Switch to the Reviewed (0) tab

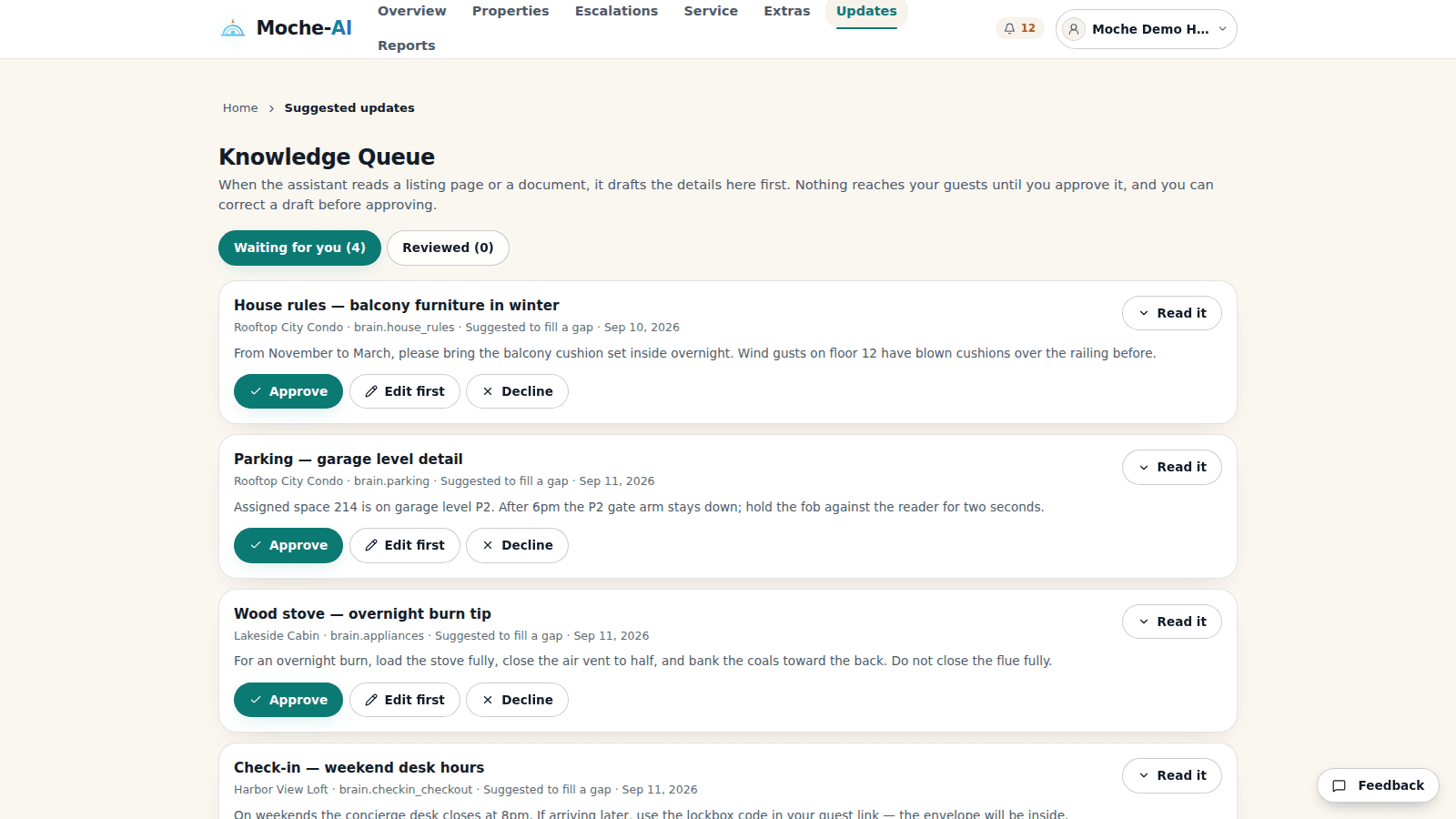(x=448, y=248)
